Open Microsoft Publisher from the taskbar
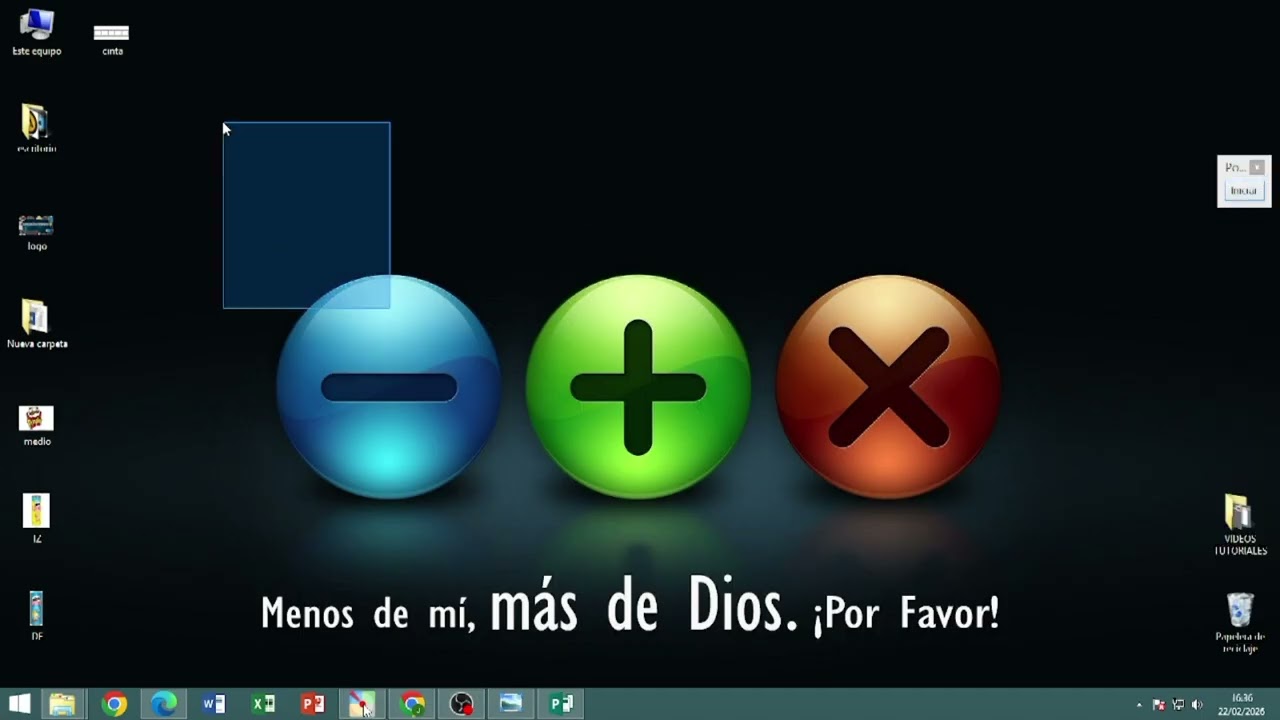This screenshot has width=1280, height=720. coord(561,704)
